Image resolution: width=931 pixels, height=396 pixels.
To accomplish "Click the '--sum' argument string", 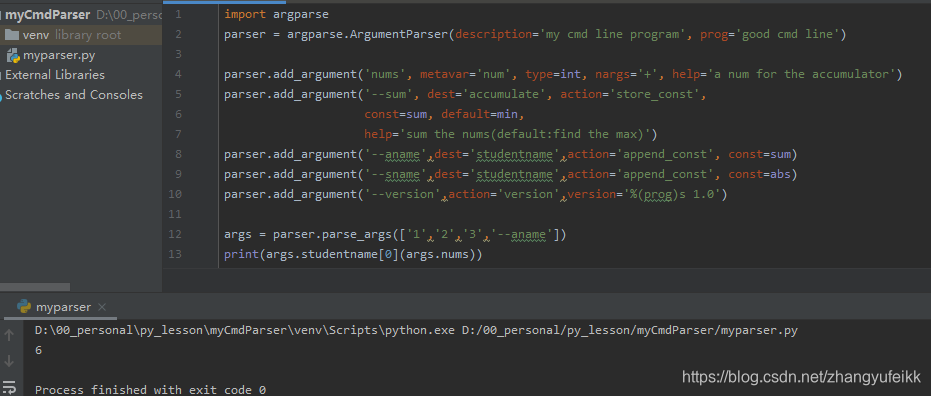I will (388, 94).
